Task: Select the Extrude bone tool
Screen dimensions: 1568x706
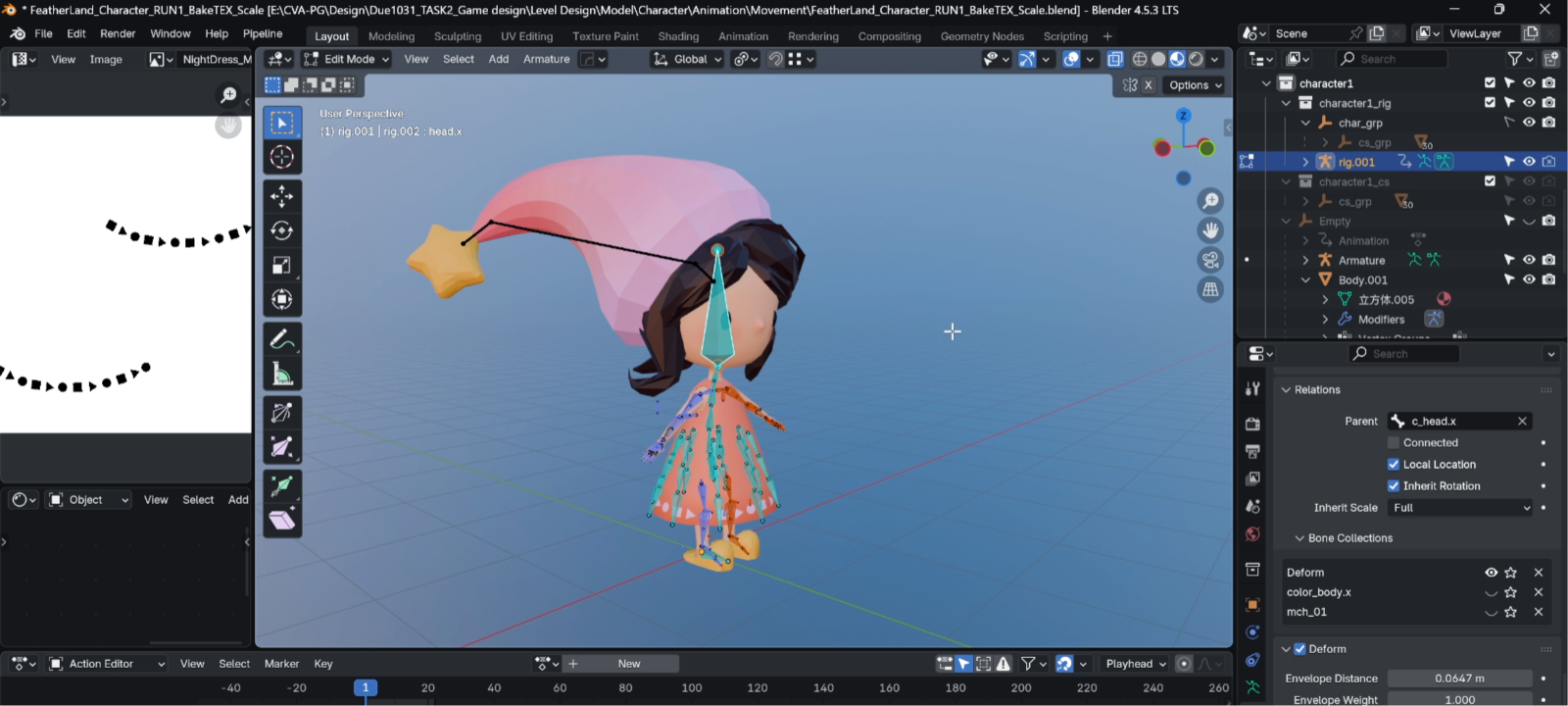Action: click(282, 485)
